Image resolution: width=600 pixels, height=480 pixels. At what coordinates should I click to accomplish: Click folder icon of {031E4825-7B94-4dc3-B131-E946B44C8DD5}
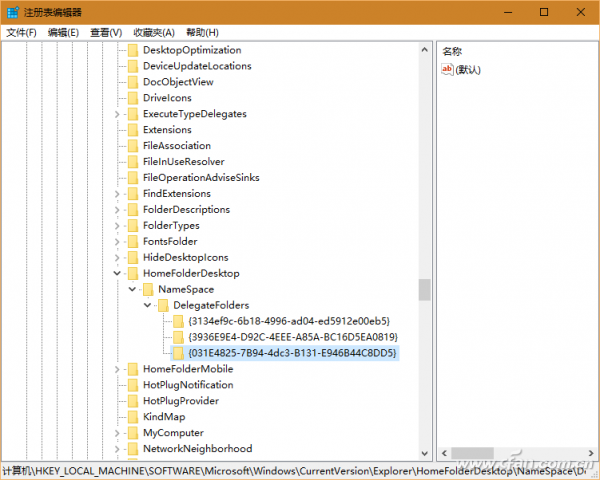pos(178,353)
